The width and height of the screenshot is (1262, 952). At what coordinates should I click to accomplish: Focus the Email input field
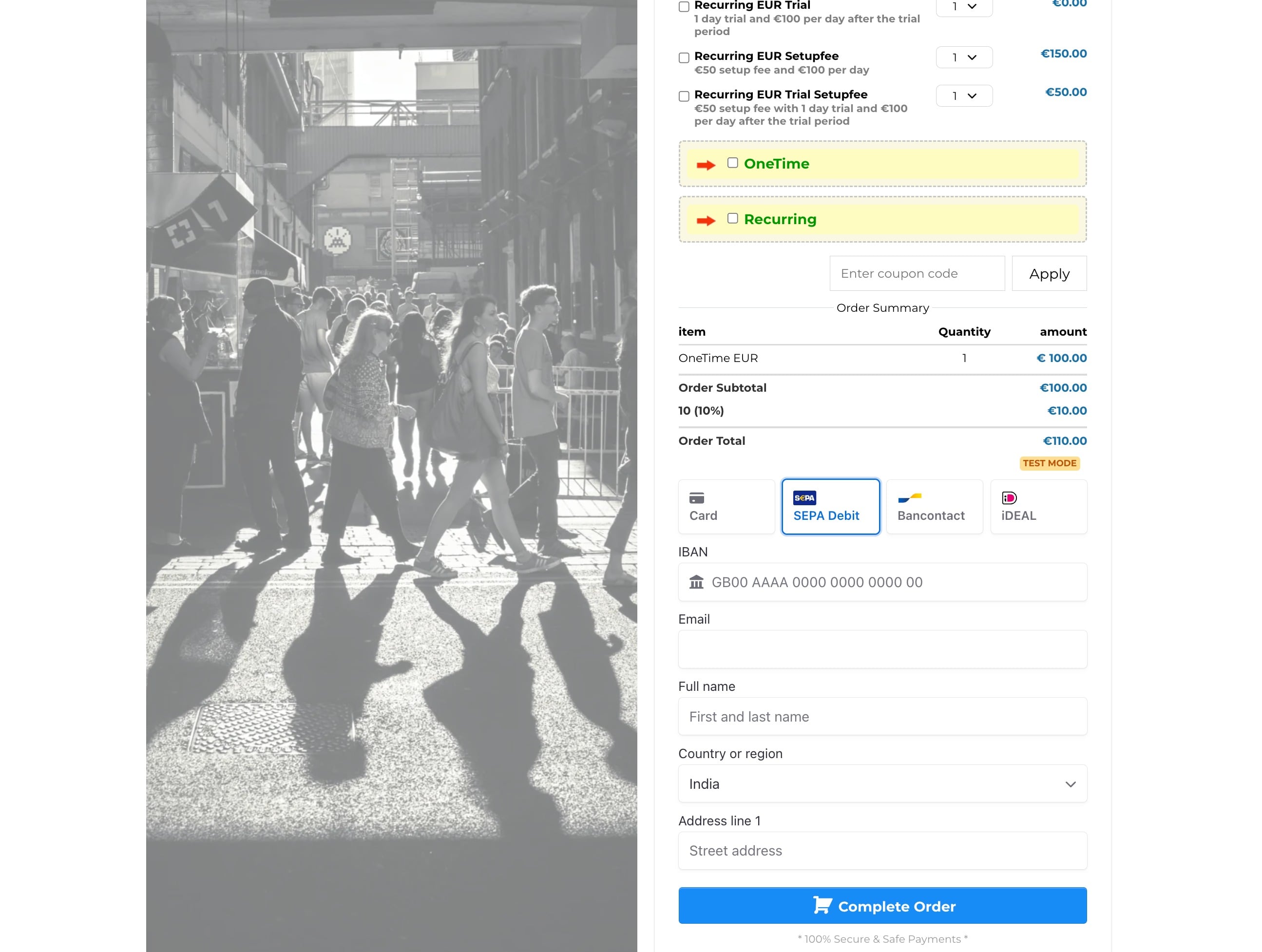click(882, 649)
